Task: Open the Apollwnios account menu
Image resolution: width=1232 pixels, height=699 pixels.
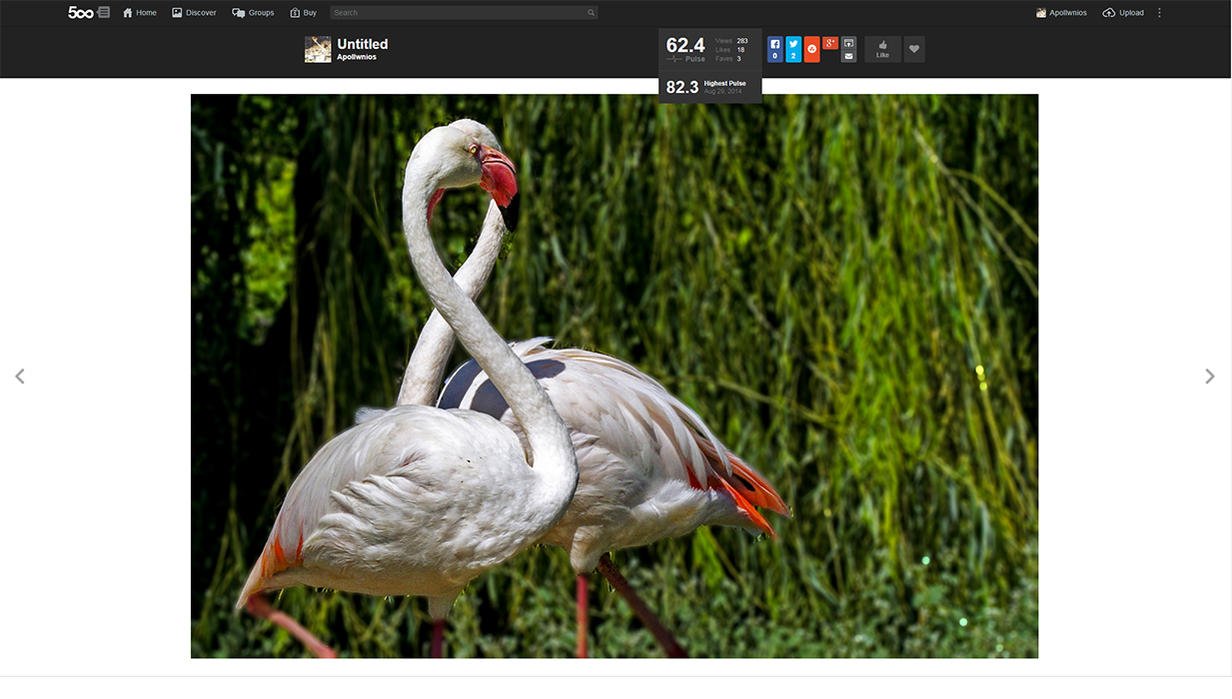Action: [x=1062, y=13]
